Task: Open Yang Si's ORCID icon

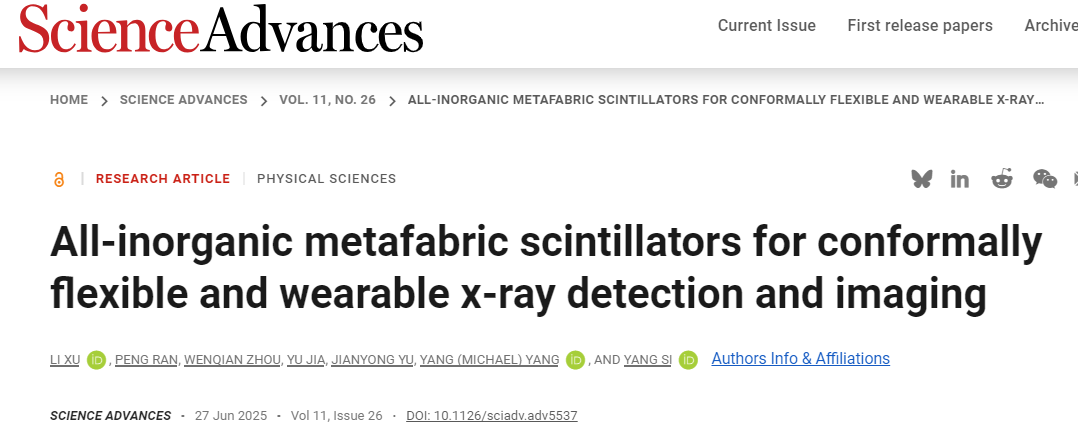Action: tap(688, 360)
